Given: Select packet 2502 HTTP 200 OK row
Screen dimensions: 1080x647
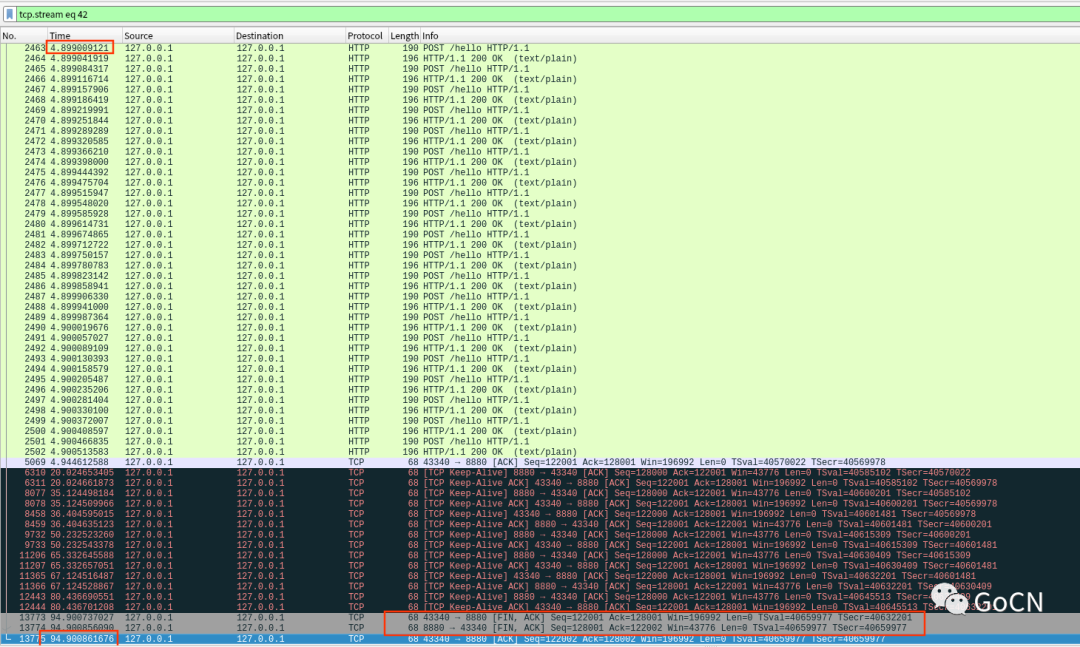Looking at the screenshot, I should coord(500,452).
